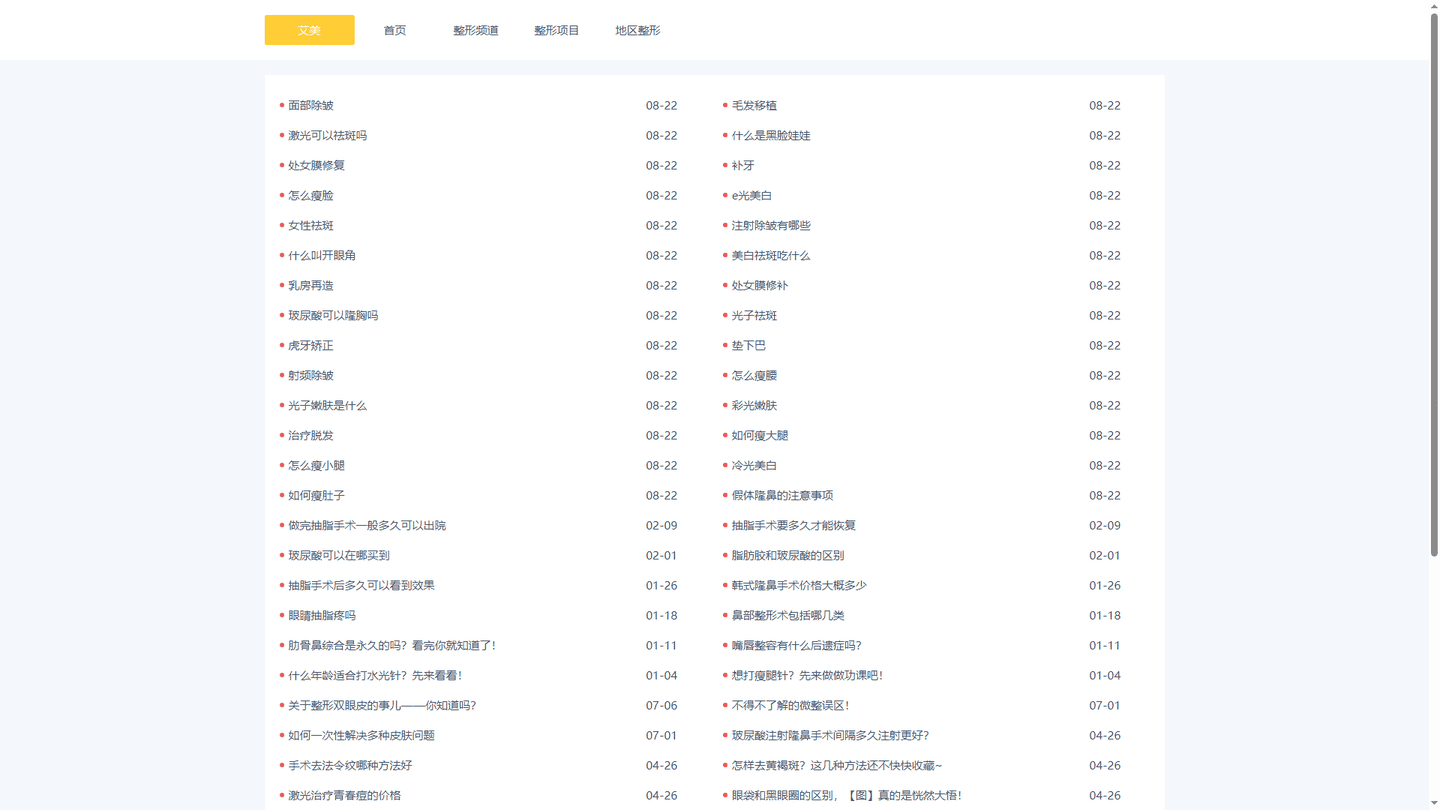1440x810 pixels.
Task: Open the 毛发移植 article
Action: [x=754, y=105]
